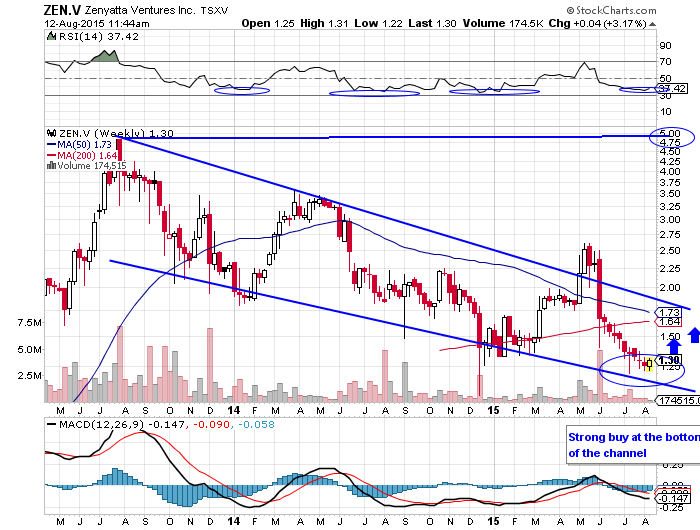Click the RSI(14) 37.42 indicator label
Image resolution: width=700 pixels, height=530 pixels.
tap(99, 37)
